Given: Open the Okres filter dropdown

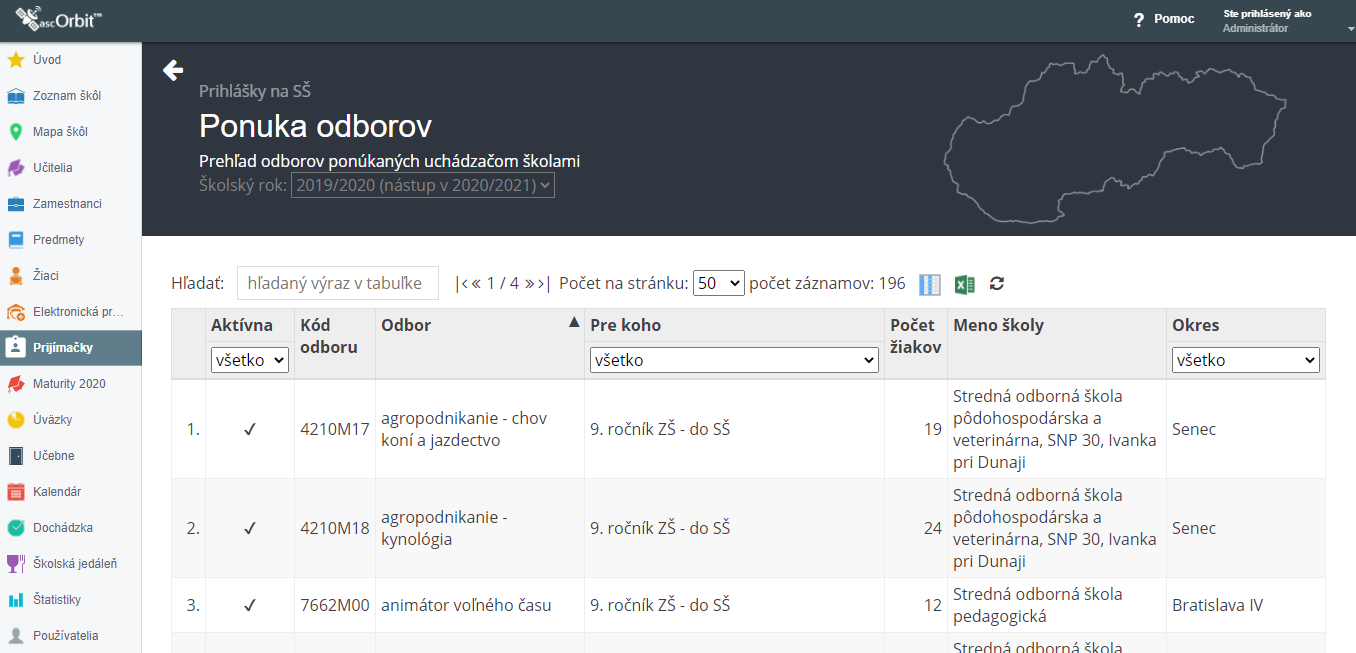Looking at the screenshot, I should (x=1246, y=360).
